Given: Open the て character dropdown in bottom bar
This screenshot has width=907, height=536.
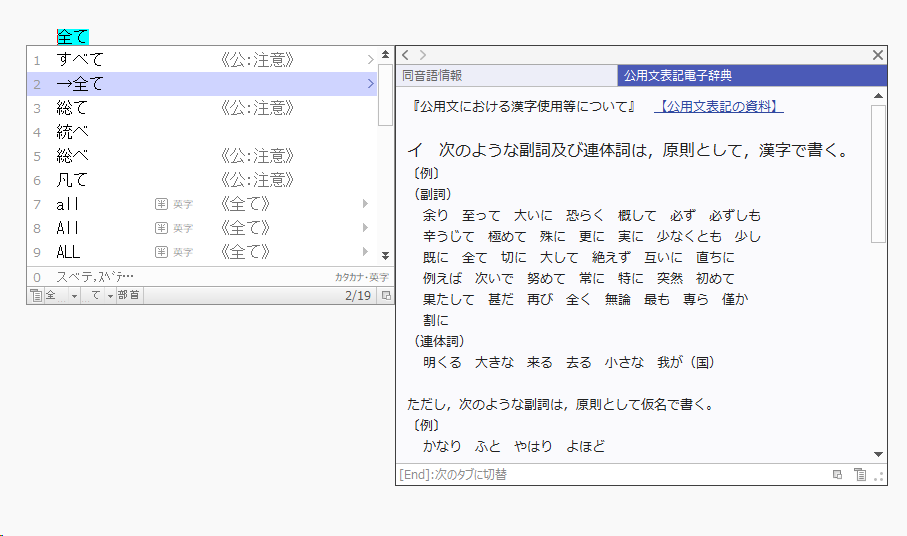Looking at the screenshot, I should (110, 296).
